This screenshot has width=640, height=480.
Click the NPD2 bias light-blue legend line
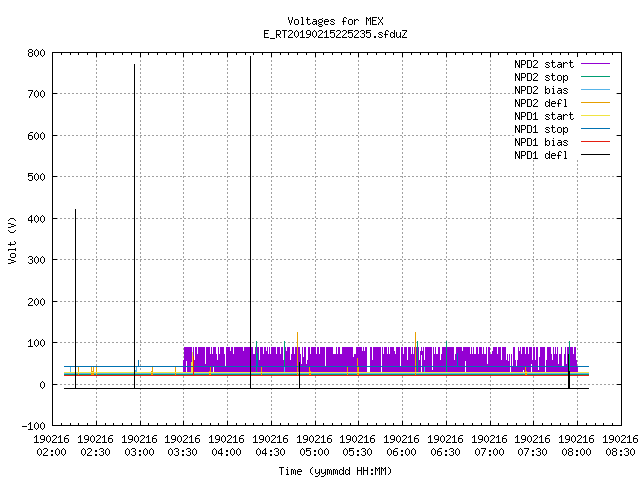pos(595,90)
